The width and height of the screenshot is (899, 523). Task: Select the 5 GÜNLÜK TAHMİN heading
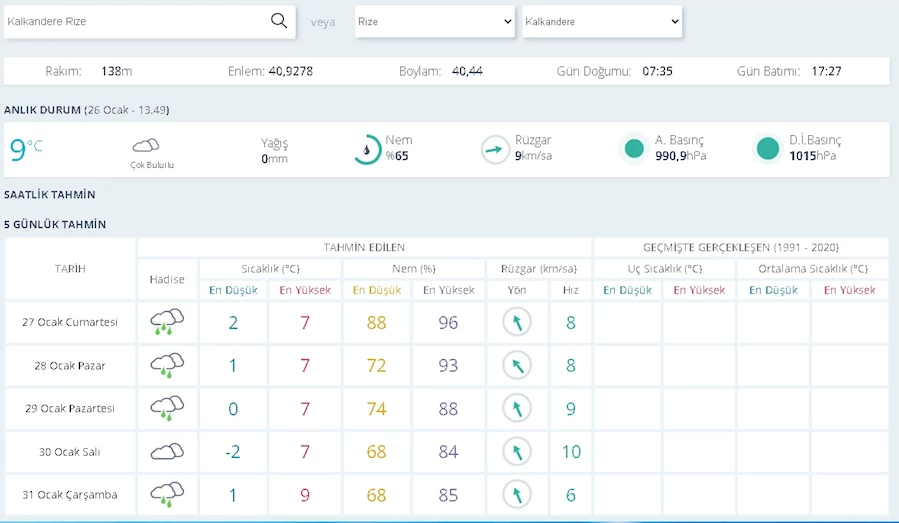pyautogui.click(x=55, y=224)
